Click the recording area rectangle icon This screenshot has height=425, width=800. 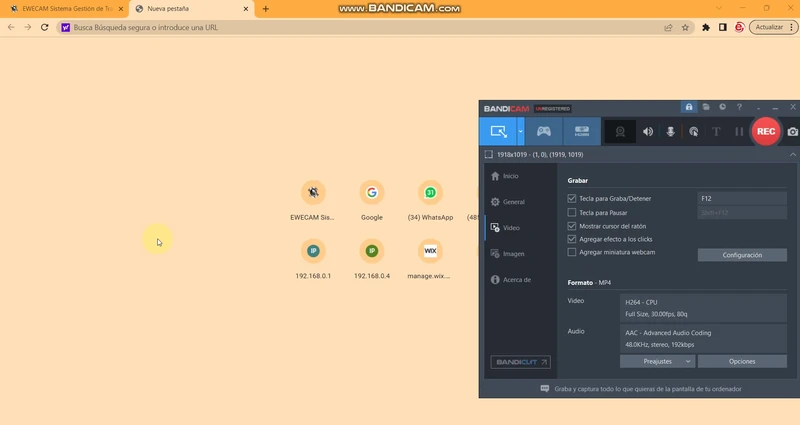coord(488,155)
